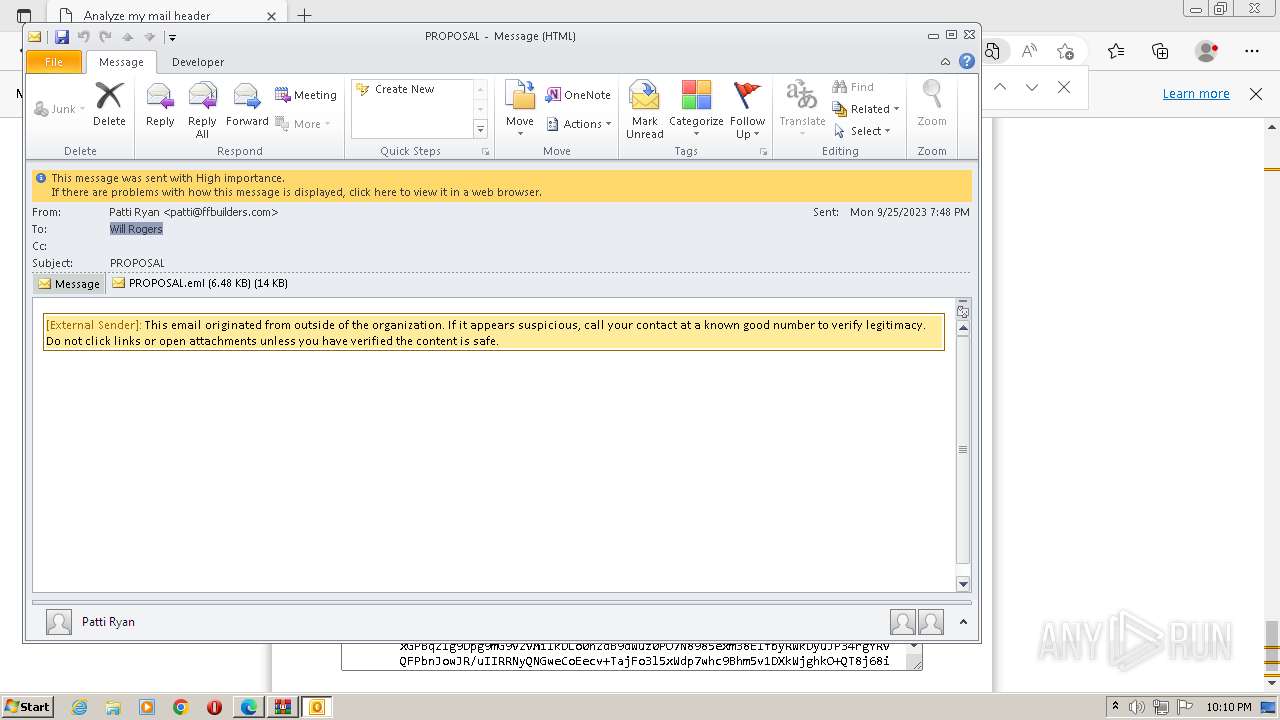Viewport: 1280px width, 720px height.
Task: Switch to the Message ribbon tab
Action: pos(121,62)
